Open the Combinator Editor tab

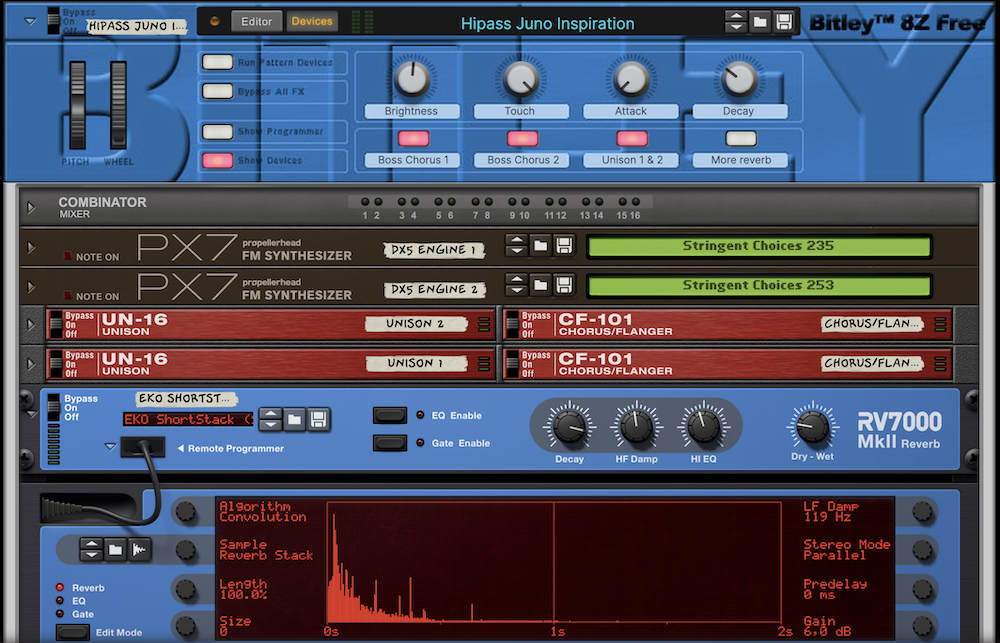point(256,22)
